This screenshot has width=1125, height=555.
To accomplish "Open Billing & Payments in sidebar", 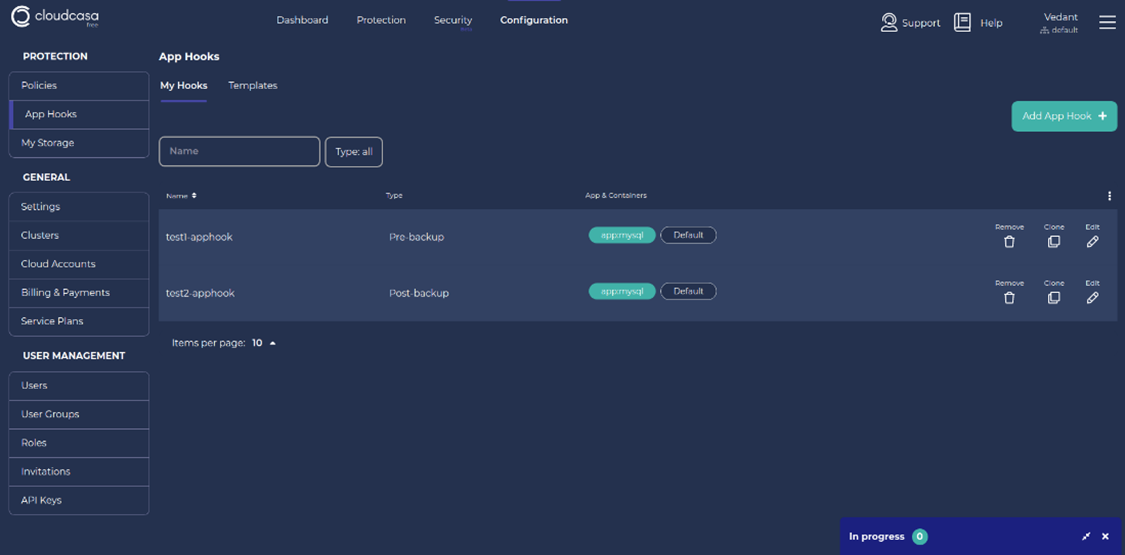I will coord(79,293).
